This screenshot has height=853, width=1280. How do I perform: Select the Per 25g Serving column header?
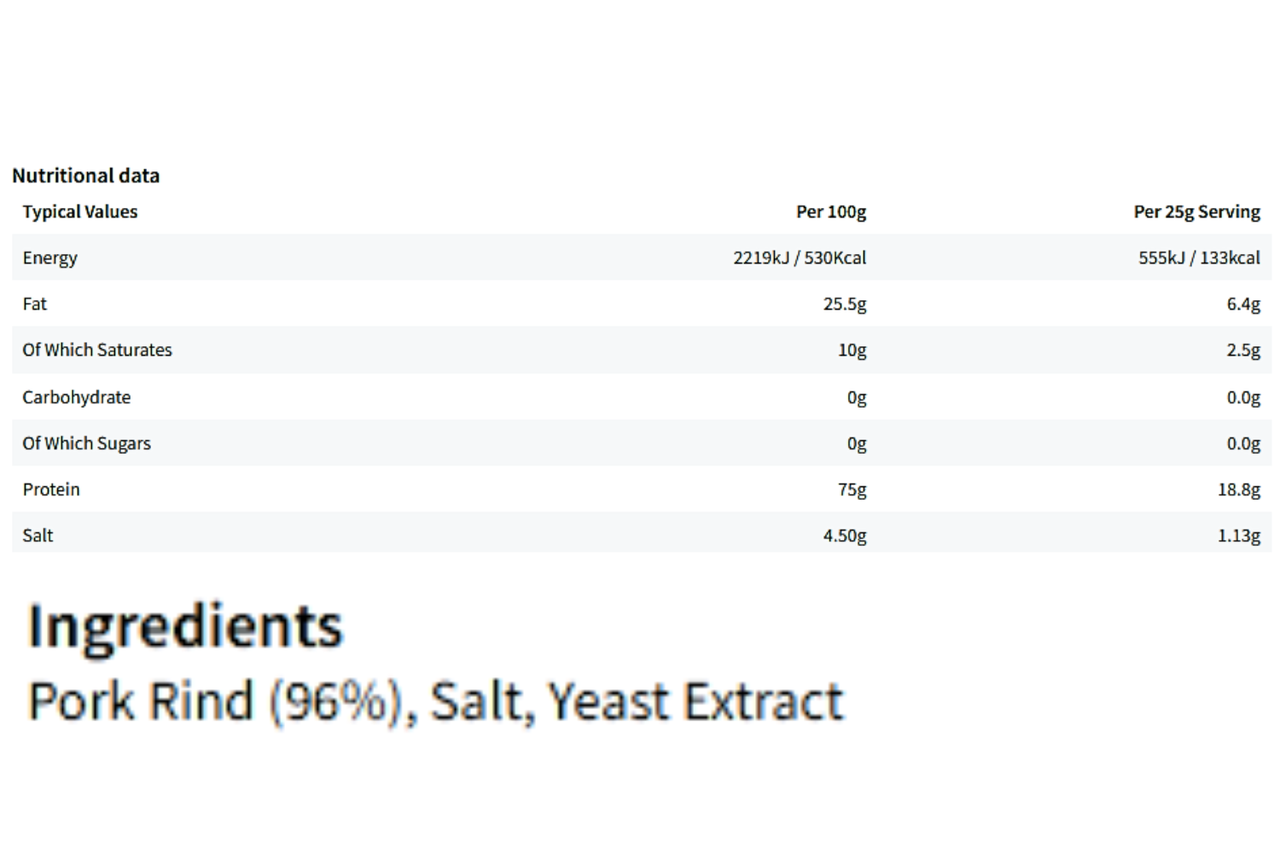pos(1197,212)
